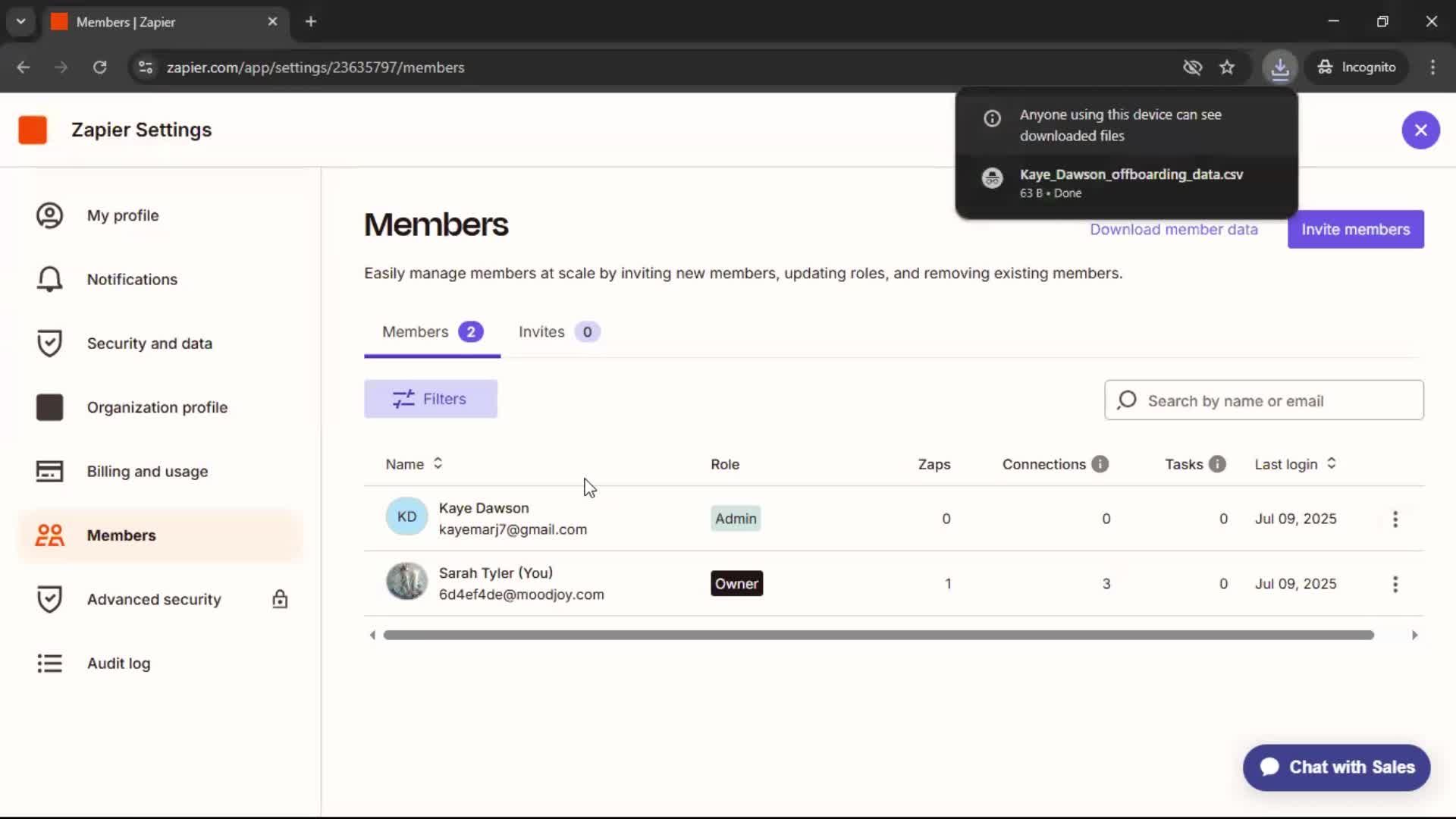Open options menu for Sarah Tyler
Image resolution: width=1456 pixels, height=819 pixels.
[x=1395, y=584]
